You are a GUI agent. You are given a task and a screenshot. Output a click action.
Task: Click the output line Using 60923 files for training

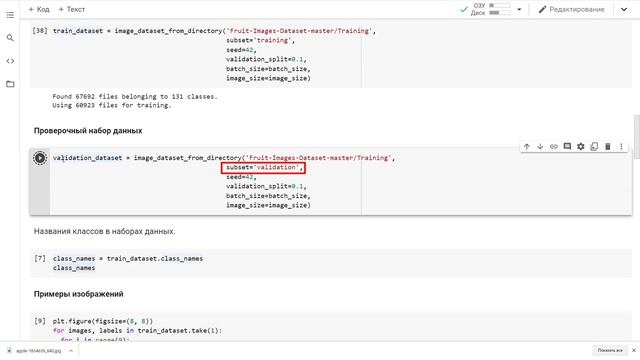pos(112,105)
